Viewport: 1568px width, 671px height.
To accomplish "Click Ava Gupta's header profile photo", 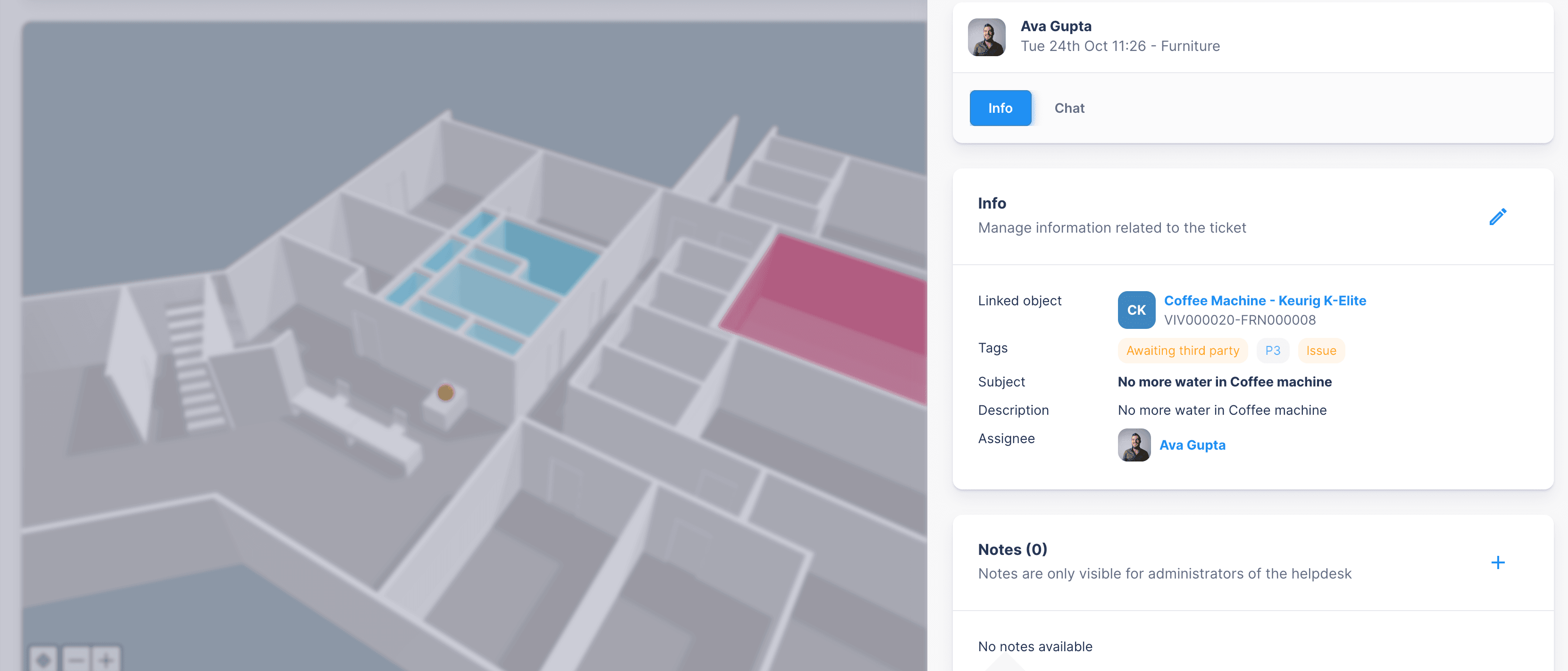I will [986, 37].
